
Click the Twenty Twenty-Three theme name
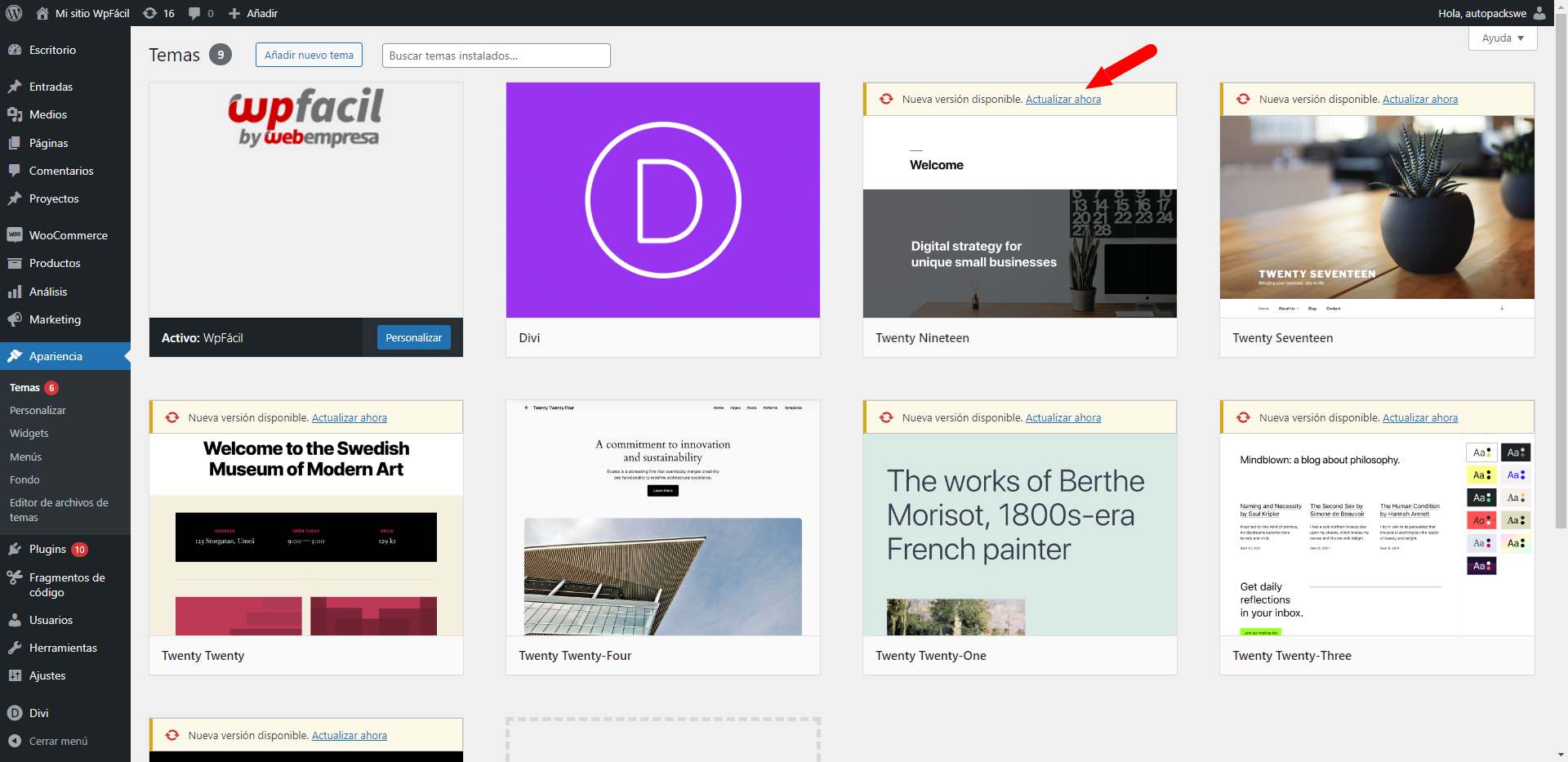pyautogui.click(x=1292, y=656)
